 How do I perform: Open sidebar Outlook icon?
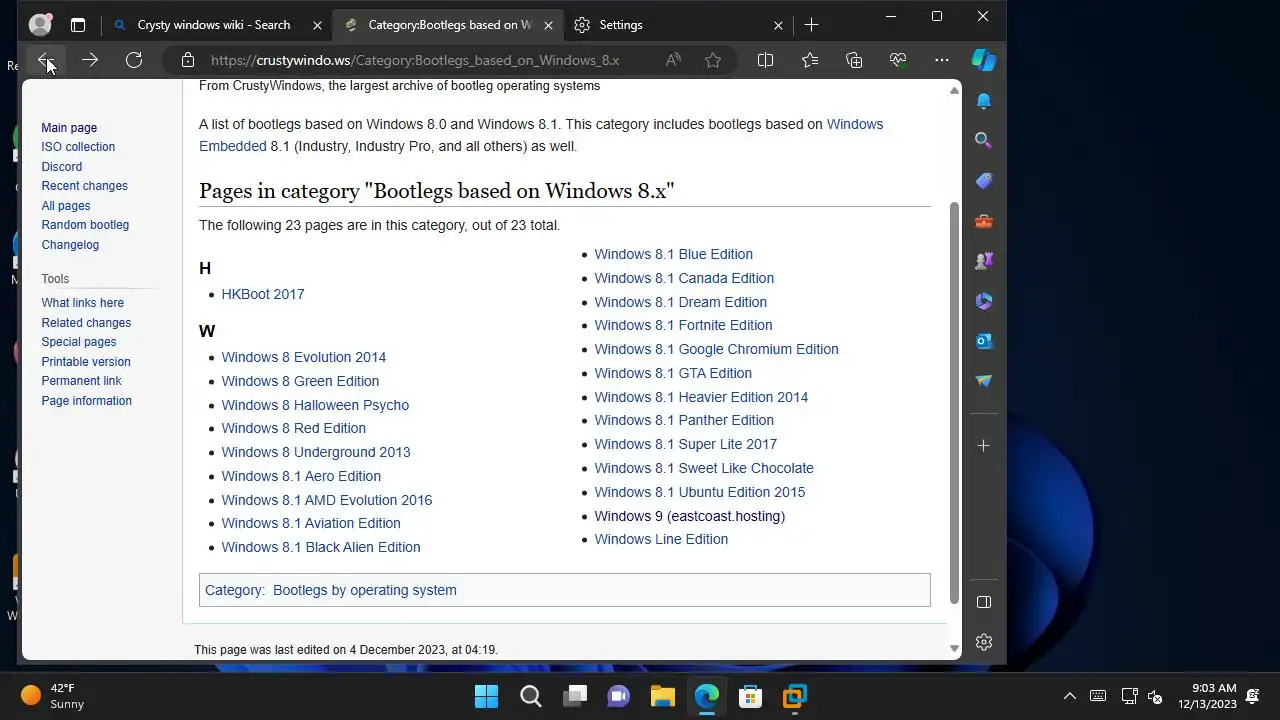pyautogui.click(x=984, y=341)
